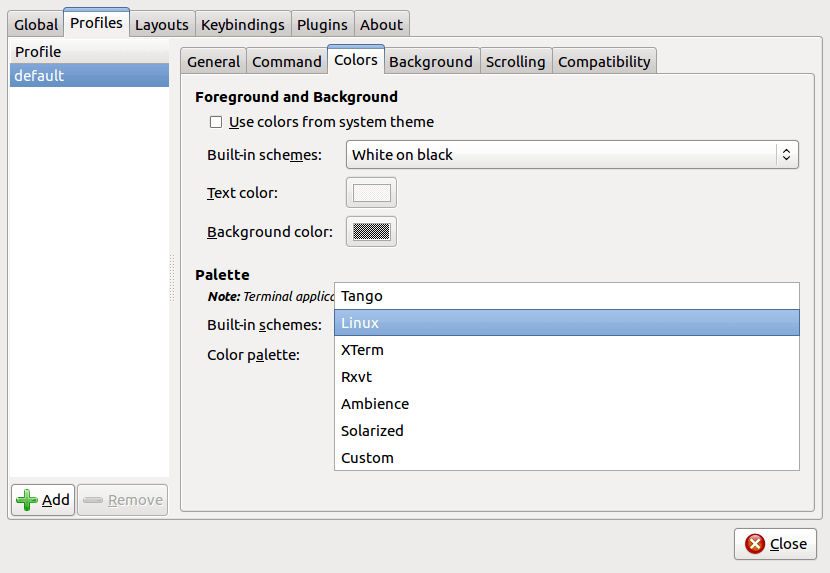Choose Linux palette scheme
Screen dimensions: 830x573
point(567,323)
